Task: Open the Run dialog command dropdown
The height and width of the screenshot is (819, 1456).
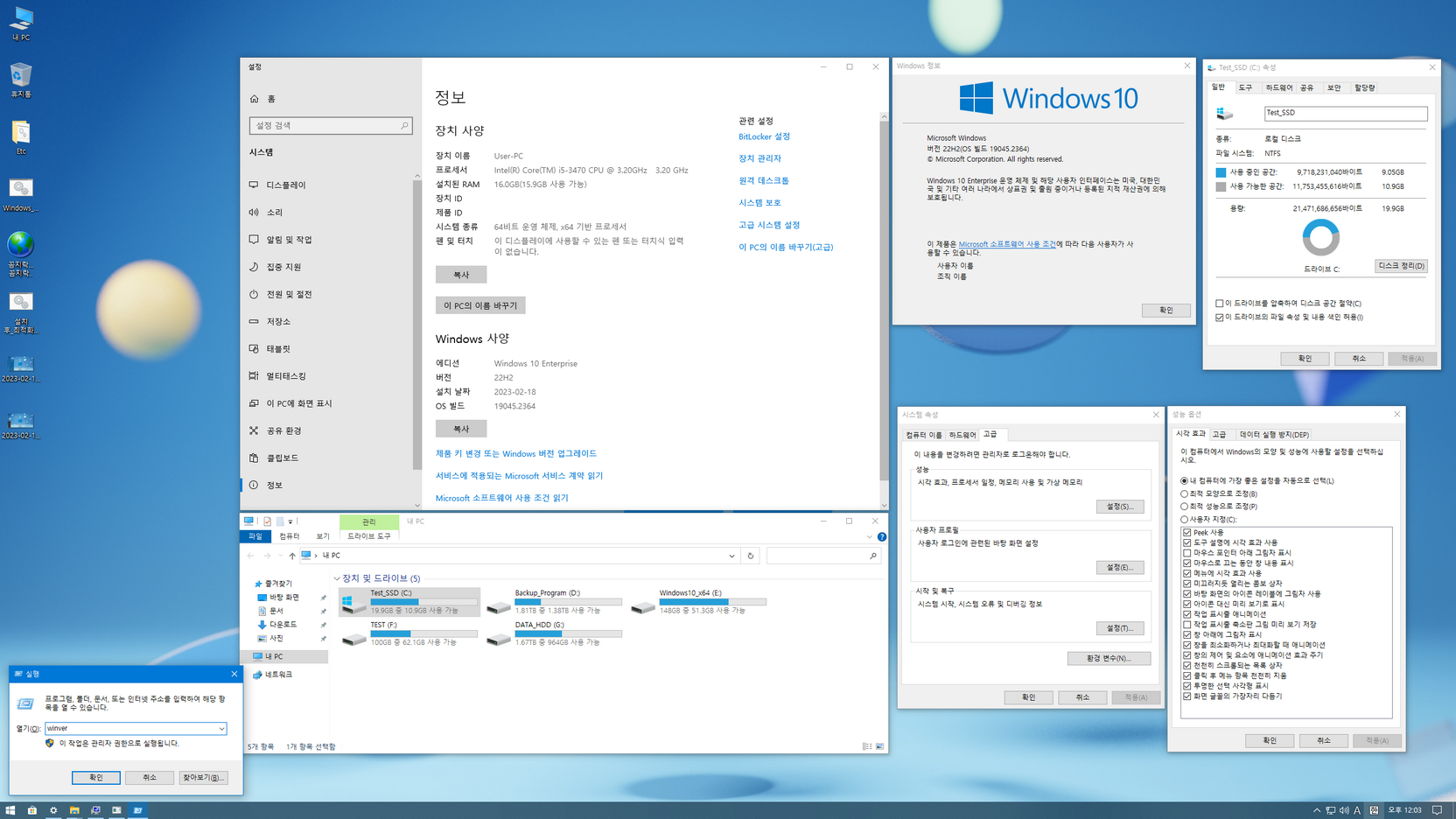Action: tap(221, 728)
